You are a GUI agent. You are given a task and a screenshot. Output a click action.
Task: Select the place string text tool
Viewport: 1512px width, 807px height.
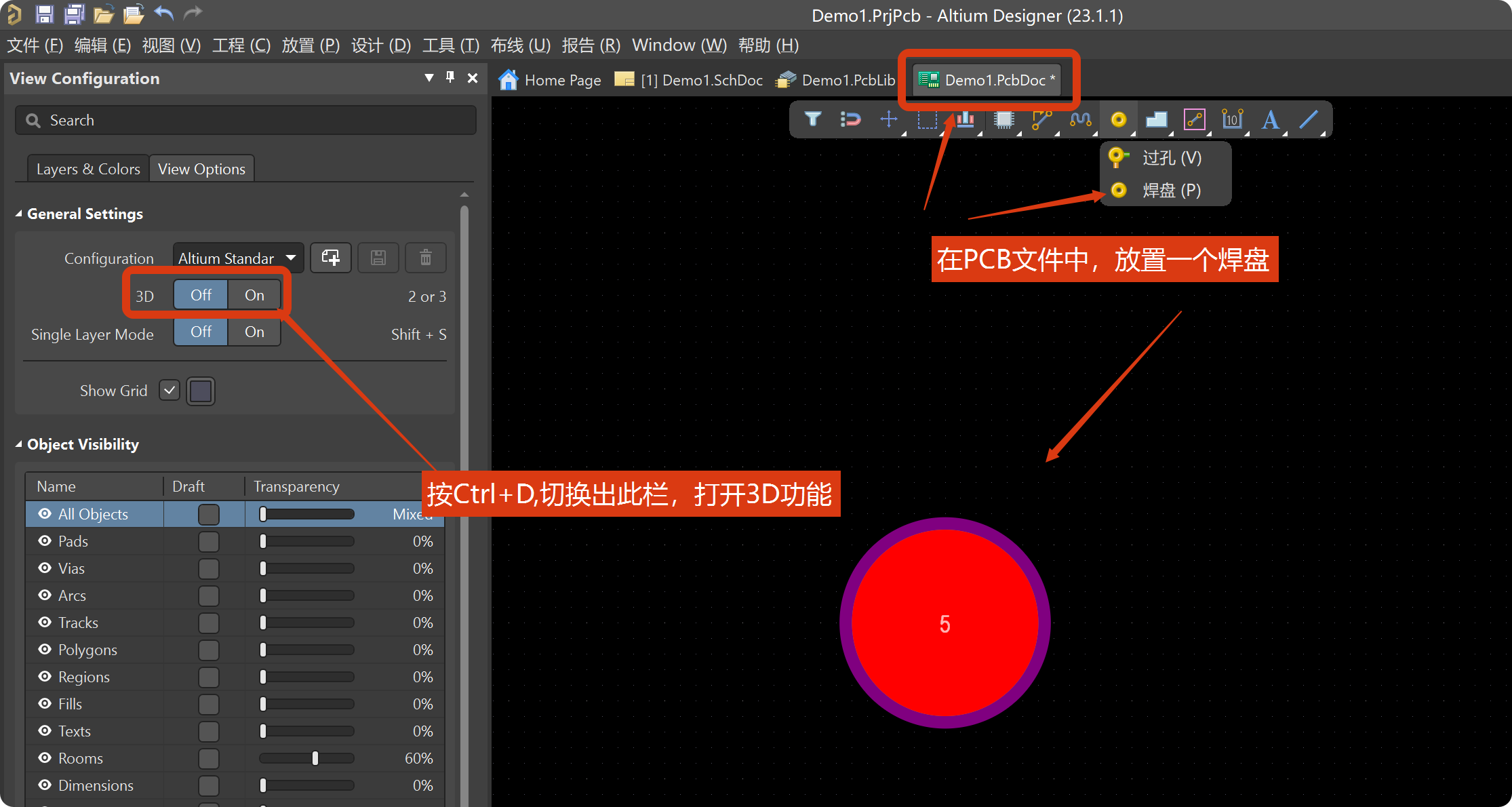click(x=1270, y=120)
